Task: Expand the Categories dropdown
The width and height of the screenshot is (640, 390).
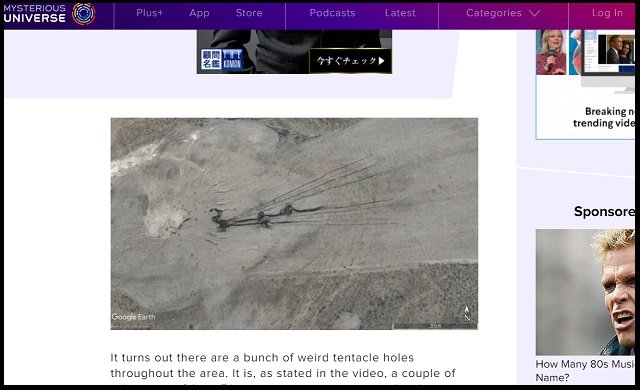Action: (x=503, y=13)
